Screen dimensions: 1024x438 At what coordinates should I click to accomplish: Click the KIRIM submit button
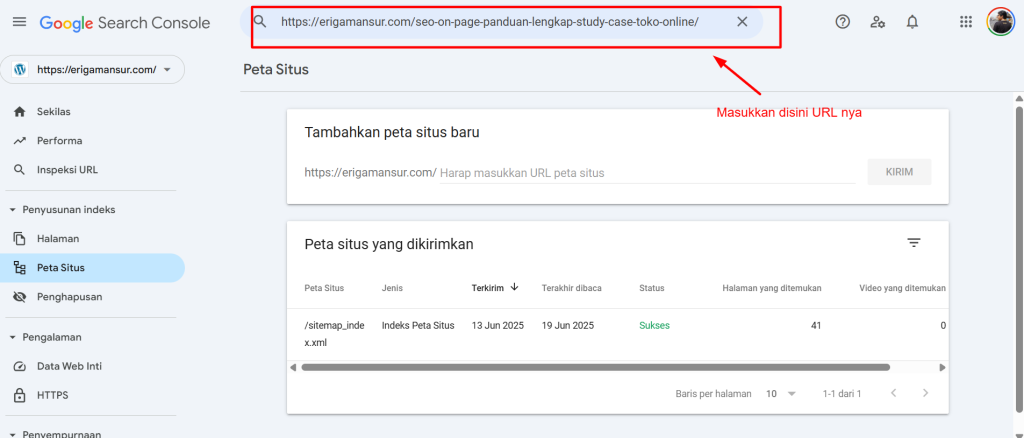point(899,172)
